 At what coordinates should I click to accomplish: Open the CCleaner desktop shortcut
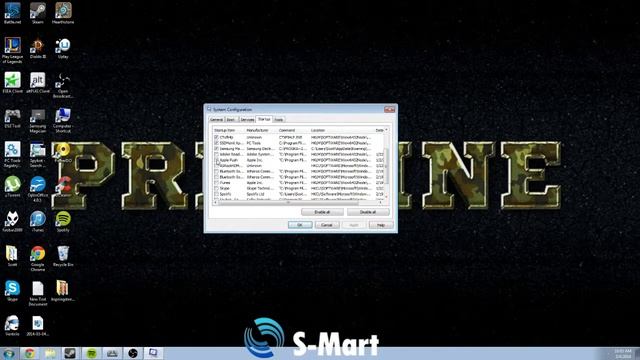click(x=63, y=187)
